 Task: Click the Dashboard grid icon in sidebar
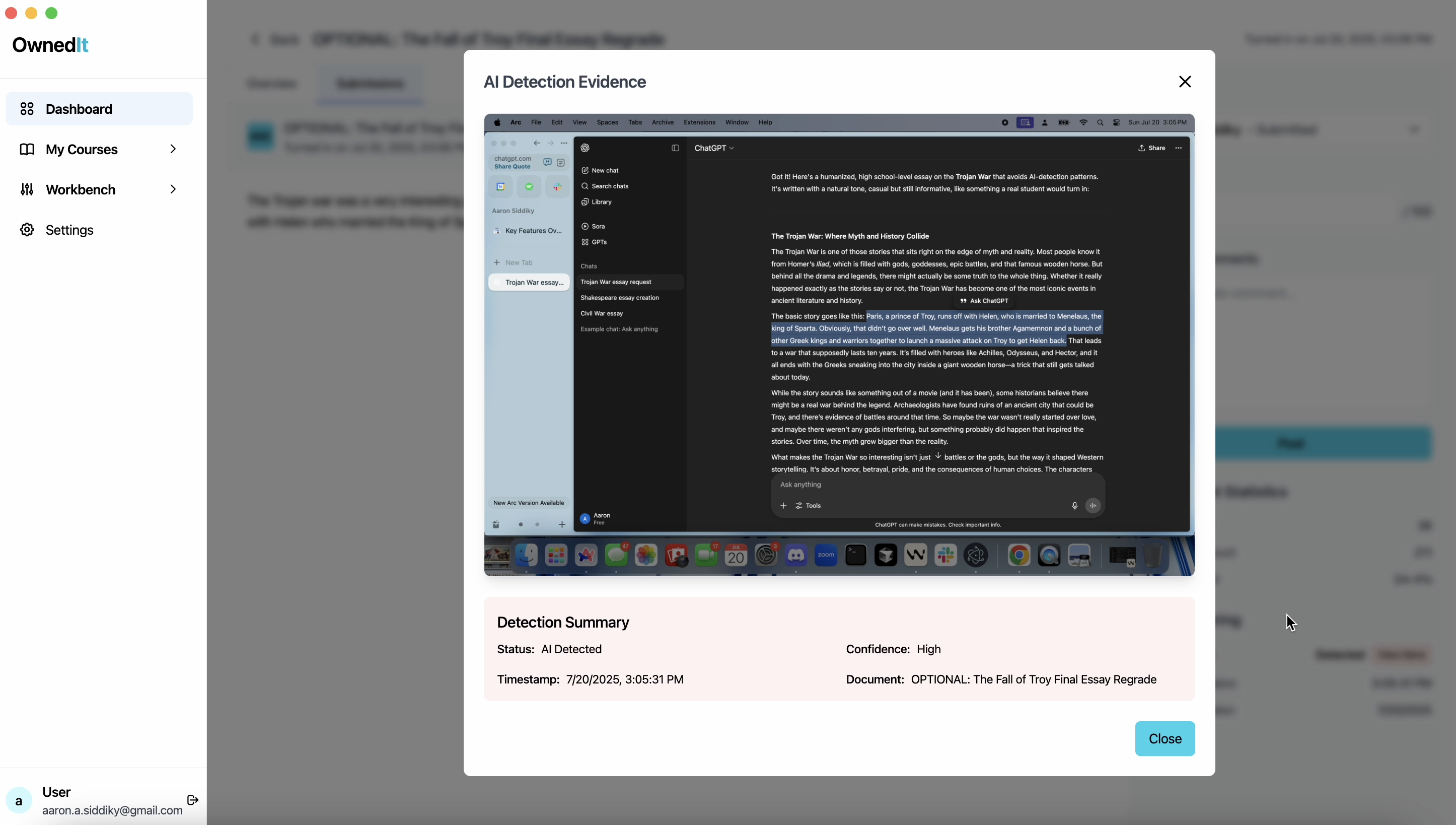pos(27,109)
